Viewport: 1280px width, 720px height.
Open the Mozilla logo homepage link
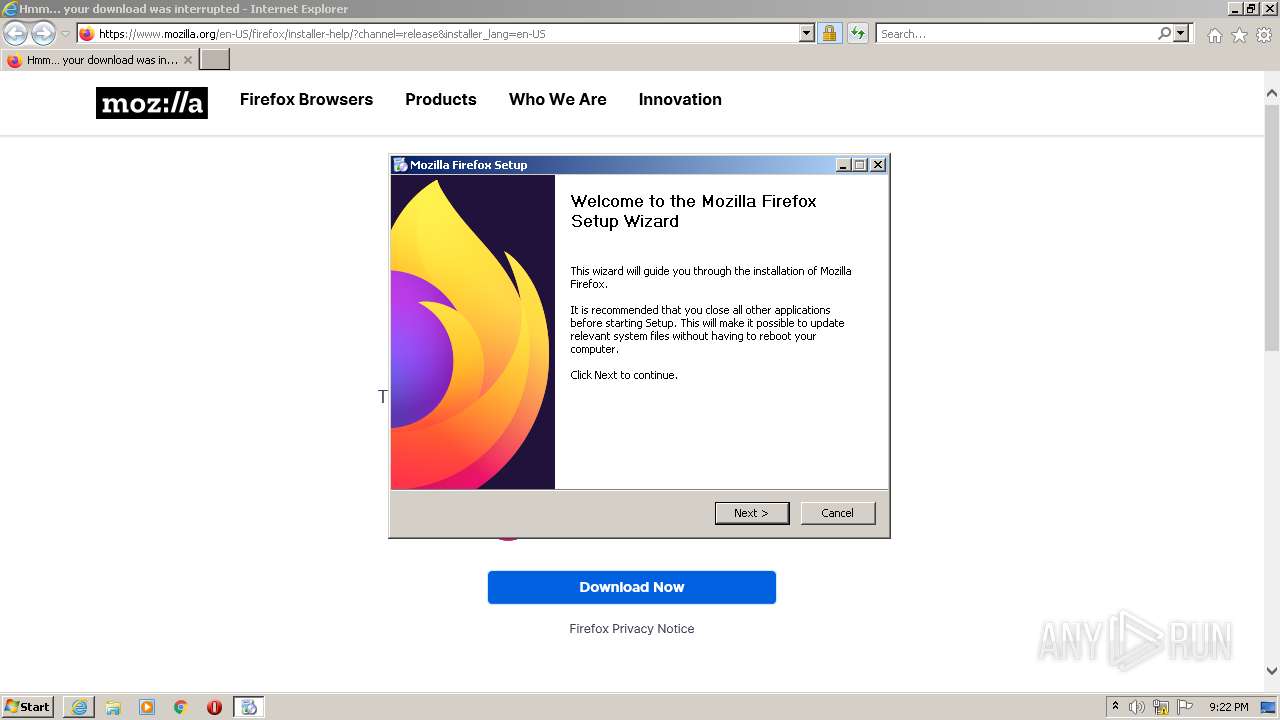tap(152, 103)
